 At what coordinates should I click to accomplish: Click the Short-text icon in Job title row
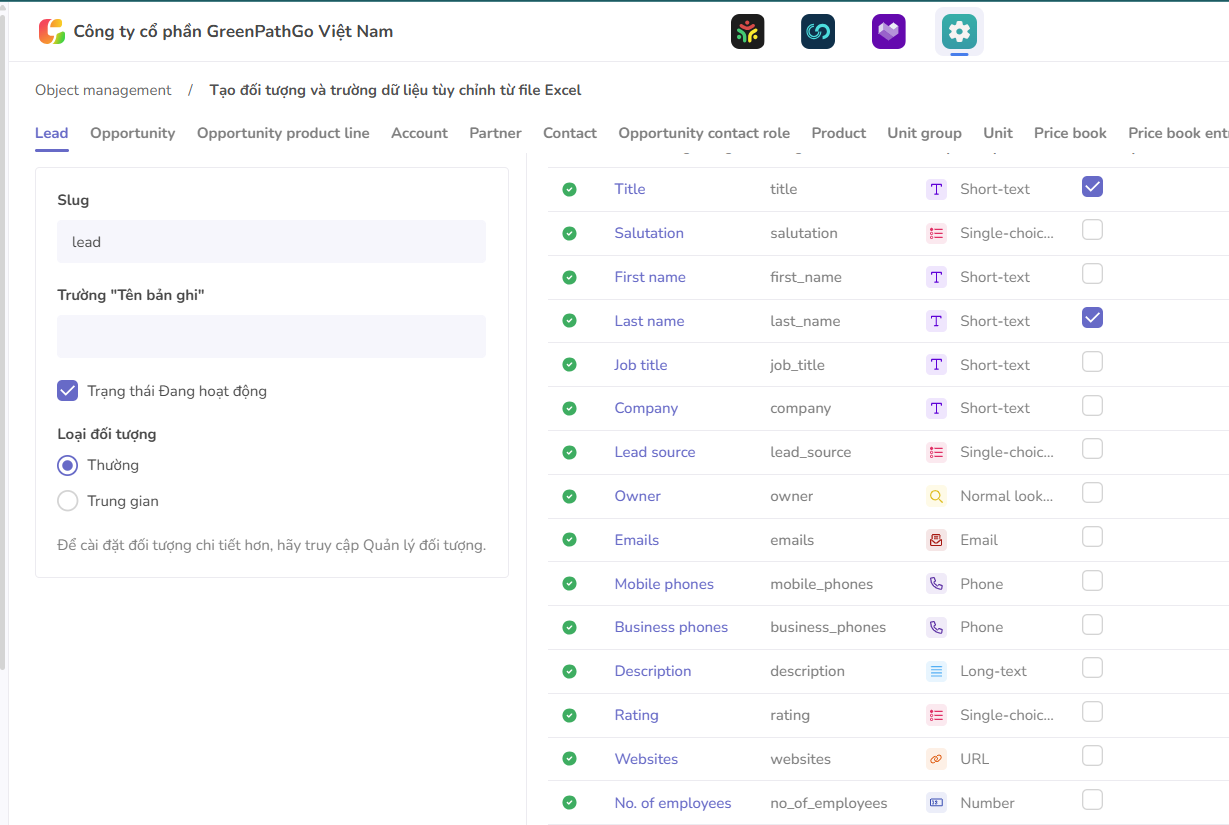(936, 365)
